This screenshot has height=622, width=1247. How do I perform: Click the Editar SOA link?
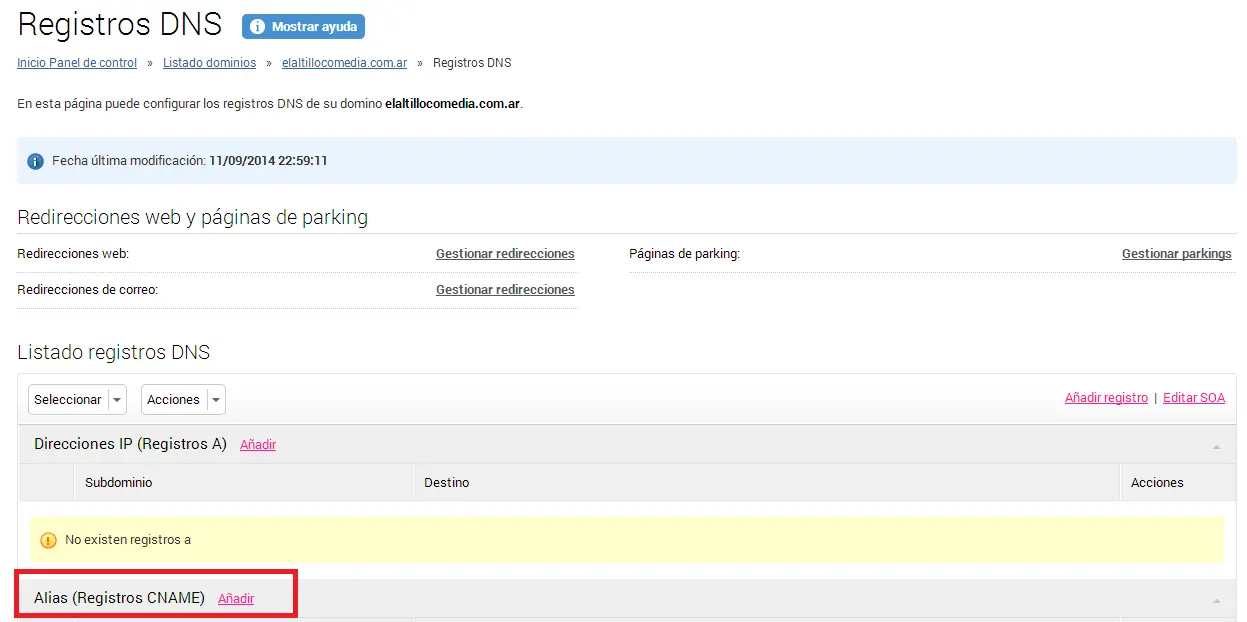point(1194,398)
